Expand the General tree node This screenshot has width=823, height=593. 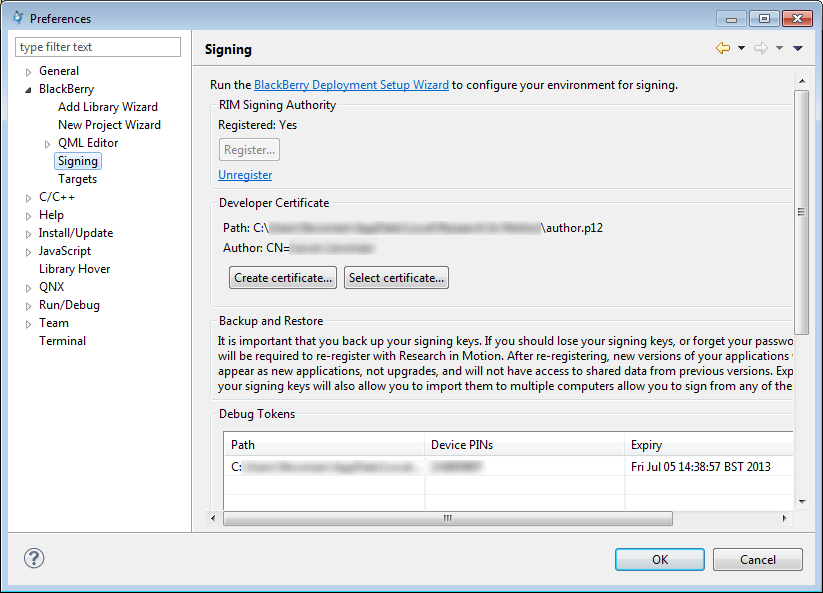point(28,72)
